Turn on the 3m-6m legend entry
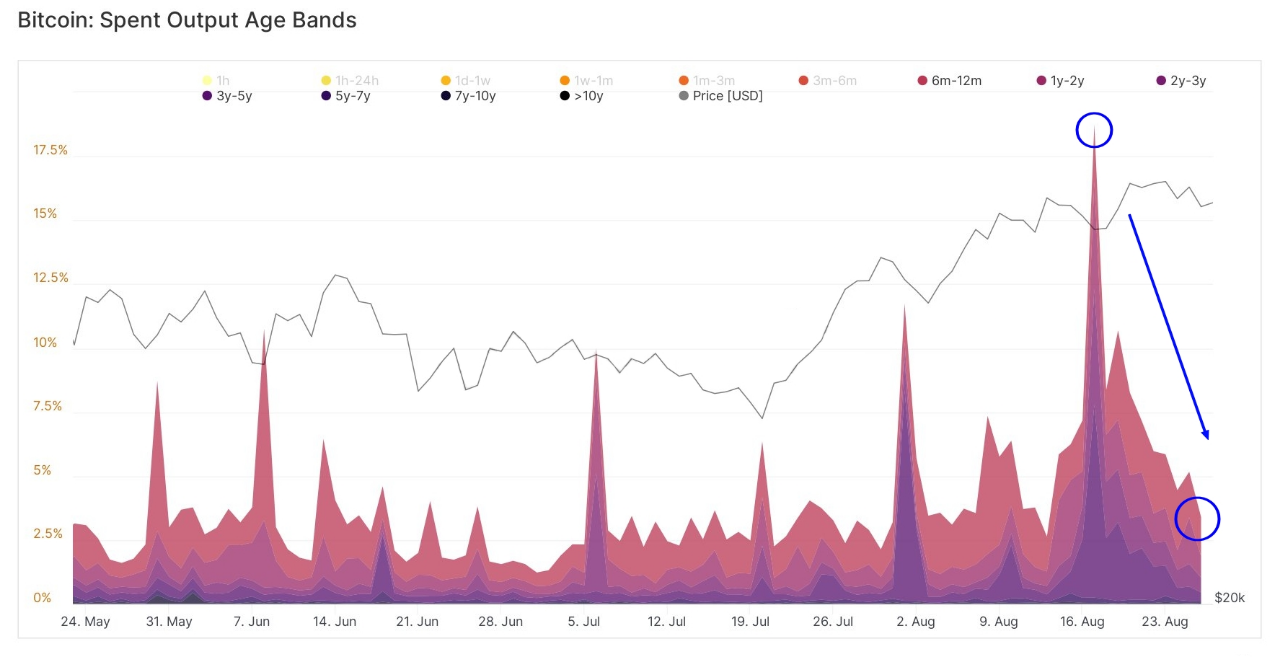 (x=827, y=80)
